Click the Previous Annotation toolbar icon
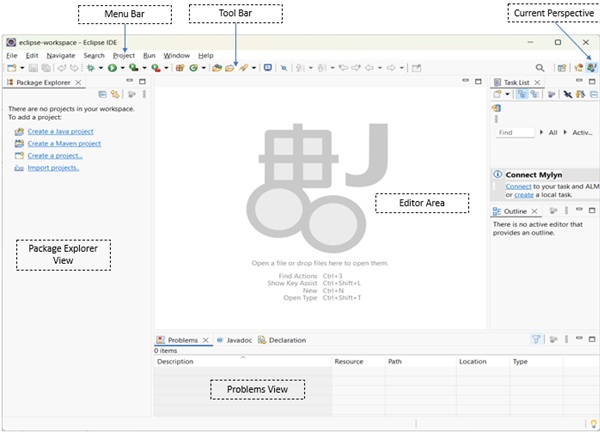Image resolution: width=600 pixels, height=433 pixels. [x=322, y=68]
